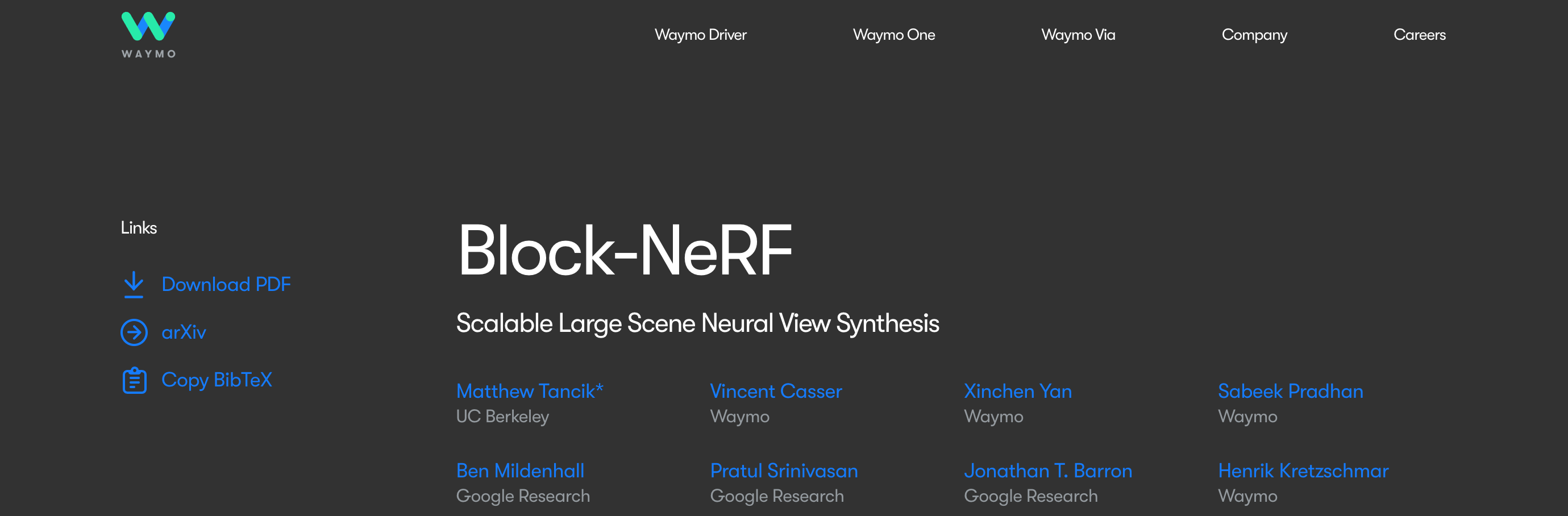Open Ben Mildenhall's author link
Screen dimensions: 1568x516
click(520, 471)
